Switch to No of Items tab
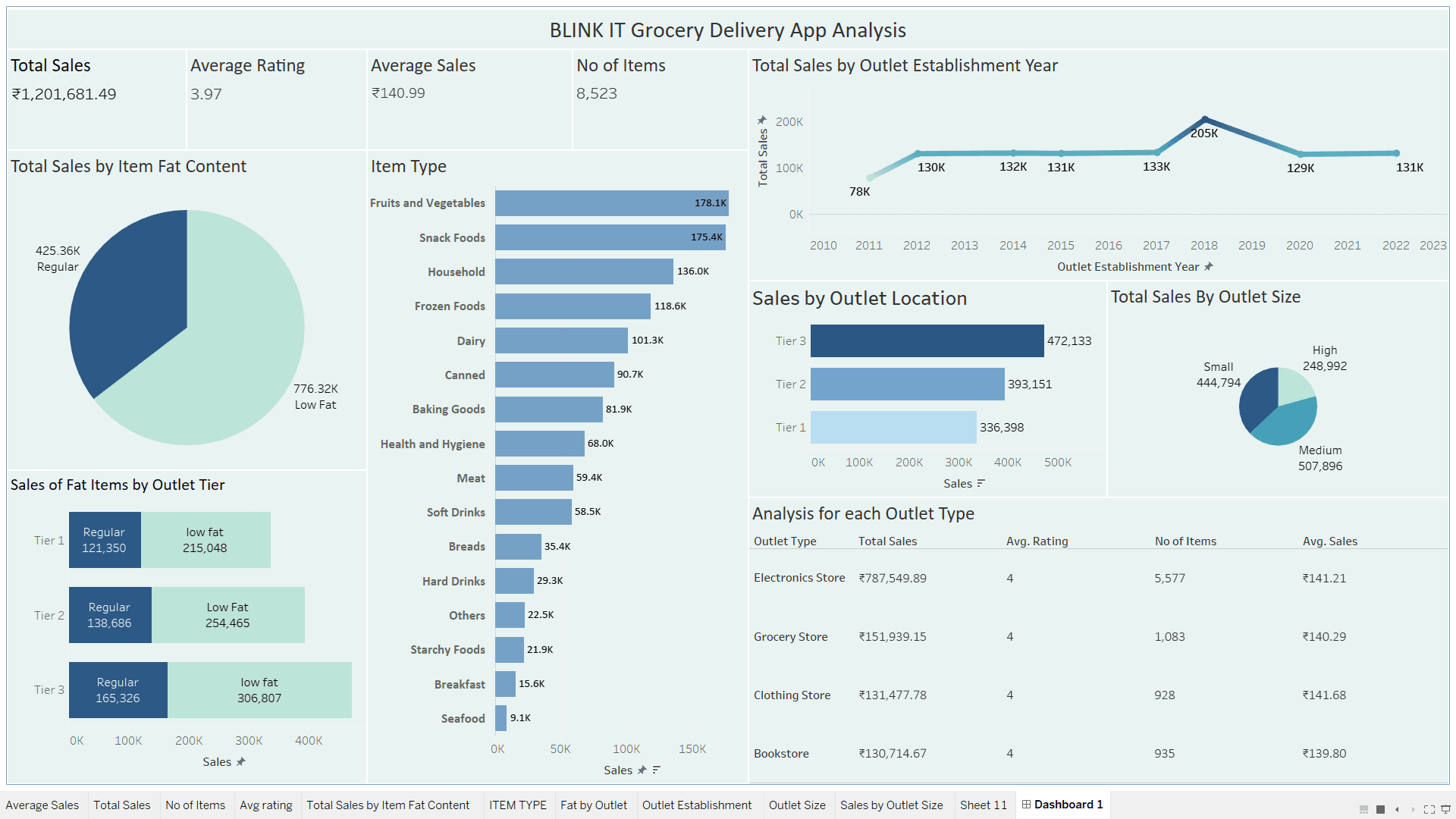This screenshot has height=819, width=1456. [x=196, y=805]
